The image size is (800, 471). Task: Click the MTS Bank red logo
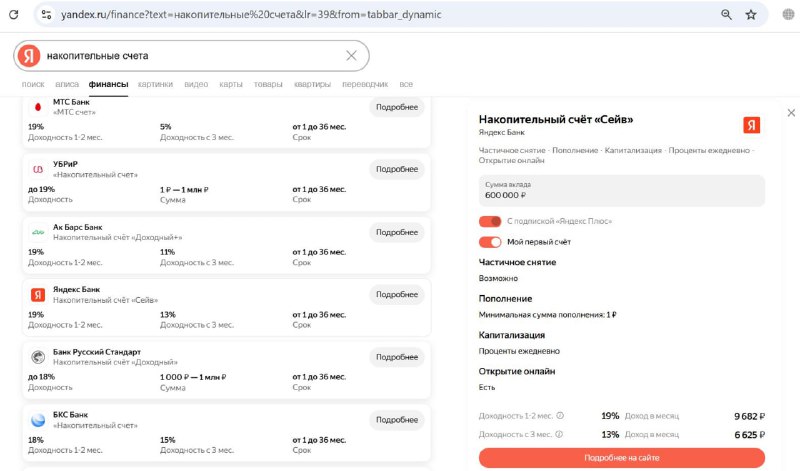(38, 107)
